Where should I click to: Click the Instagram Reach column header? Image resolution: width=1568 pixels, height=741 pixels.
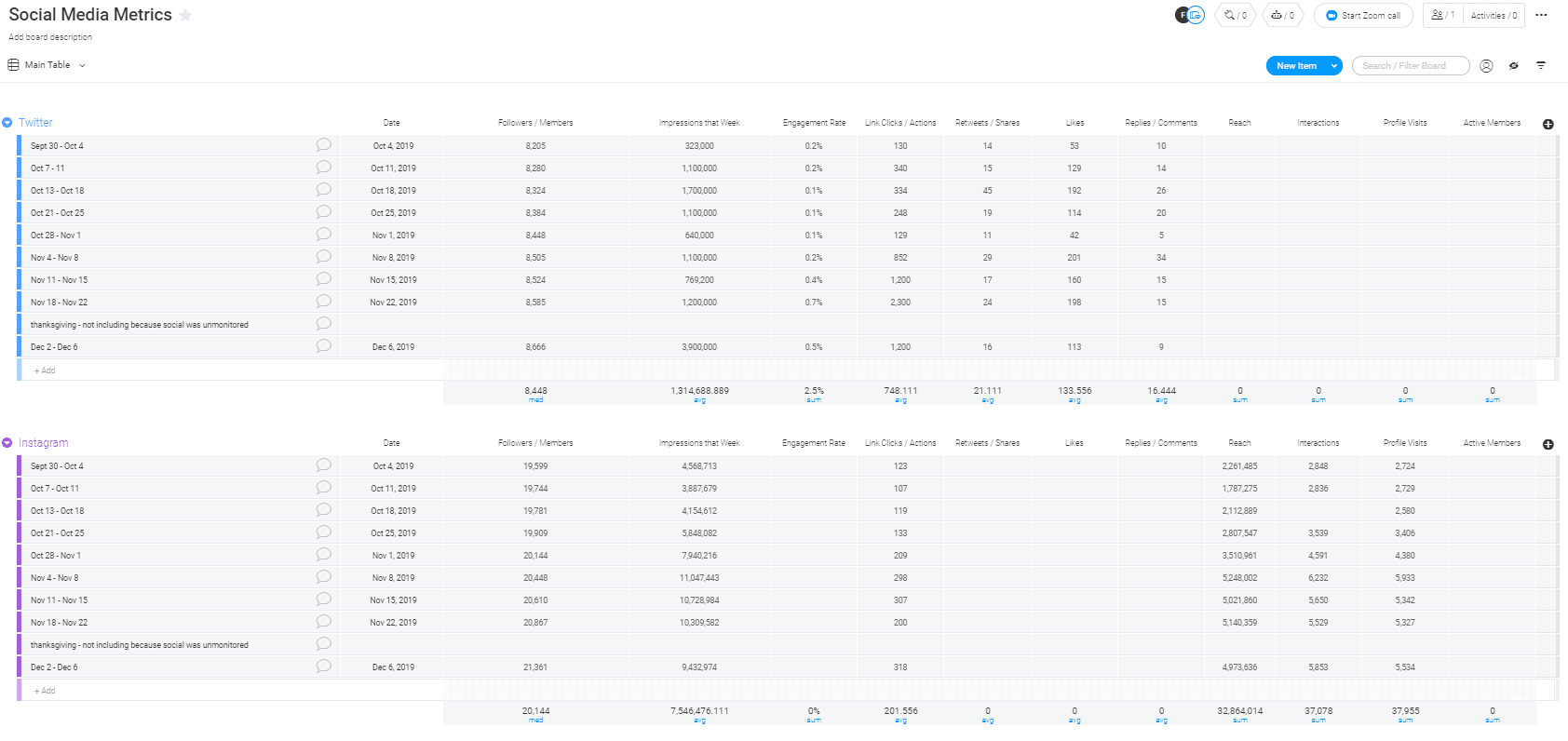pyautogui.click(x=1239, y=443)
